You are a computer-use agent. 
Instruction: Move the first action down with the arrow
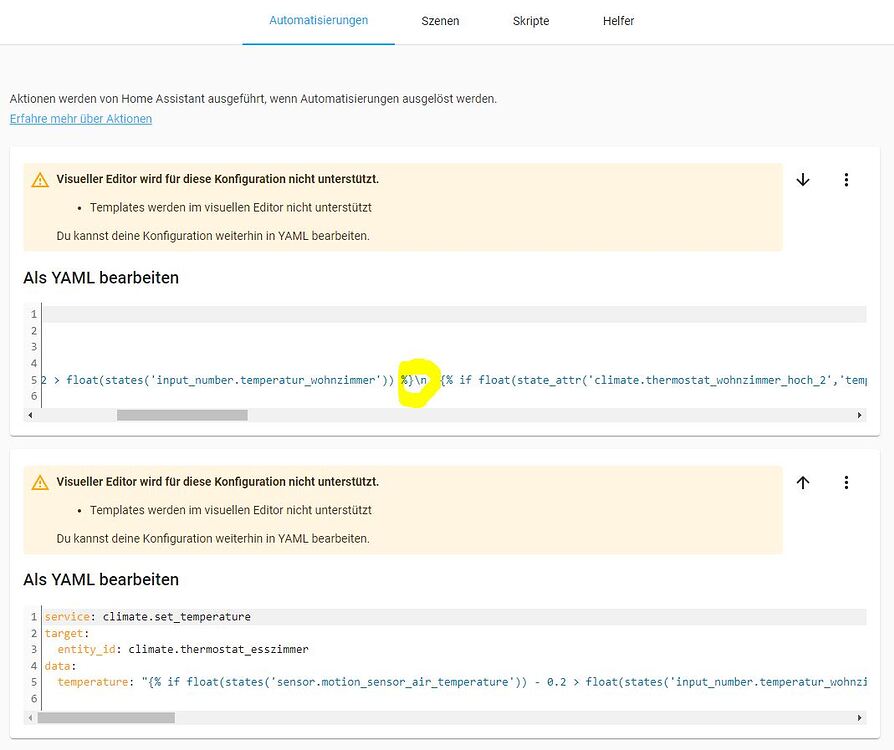(803, 180)
